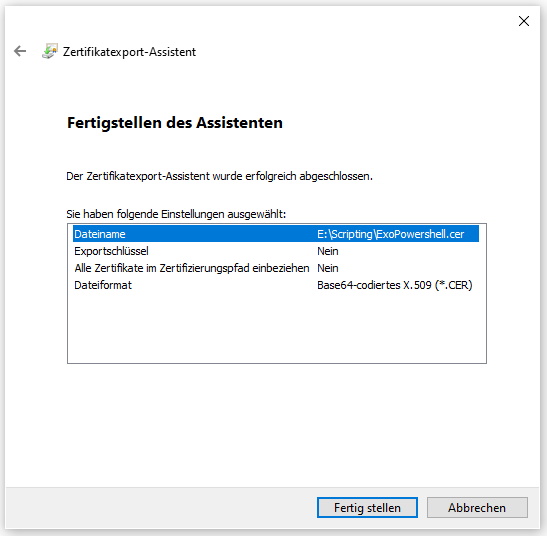This screenshot has width=547, height=536.
Task: Close the wizard with the X
Action: pos(524,21)
